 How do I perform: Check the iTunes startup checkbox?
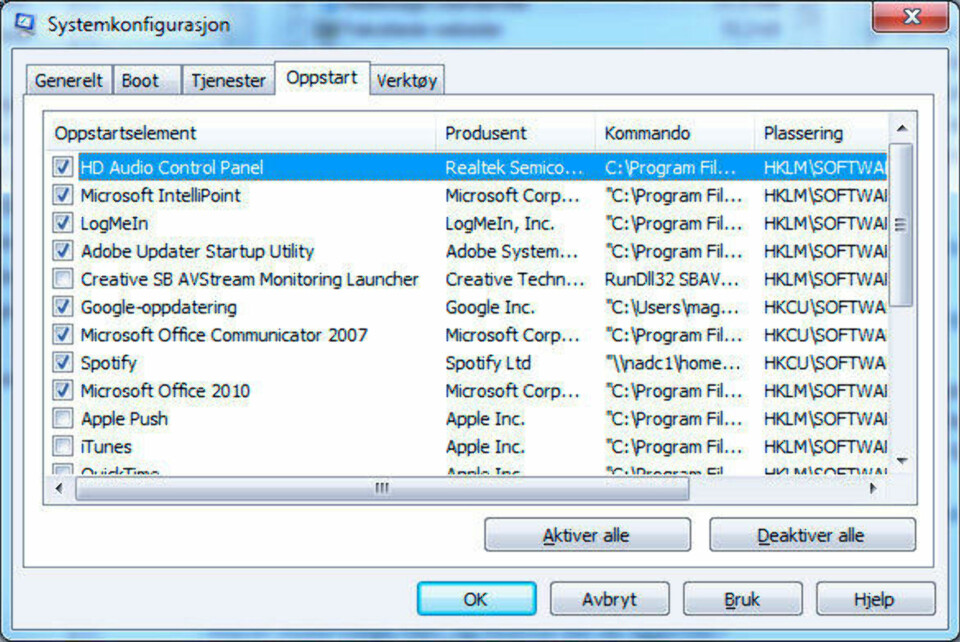tap(62, 447)
